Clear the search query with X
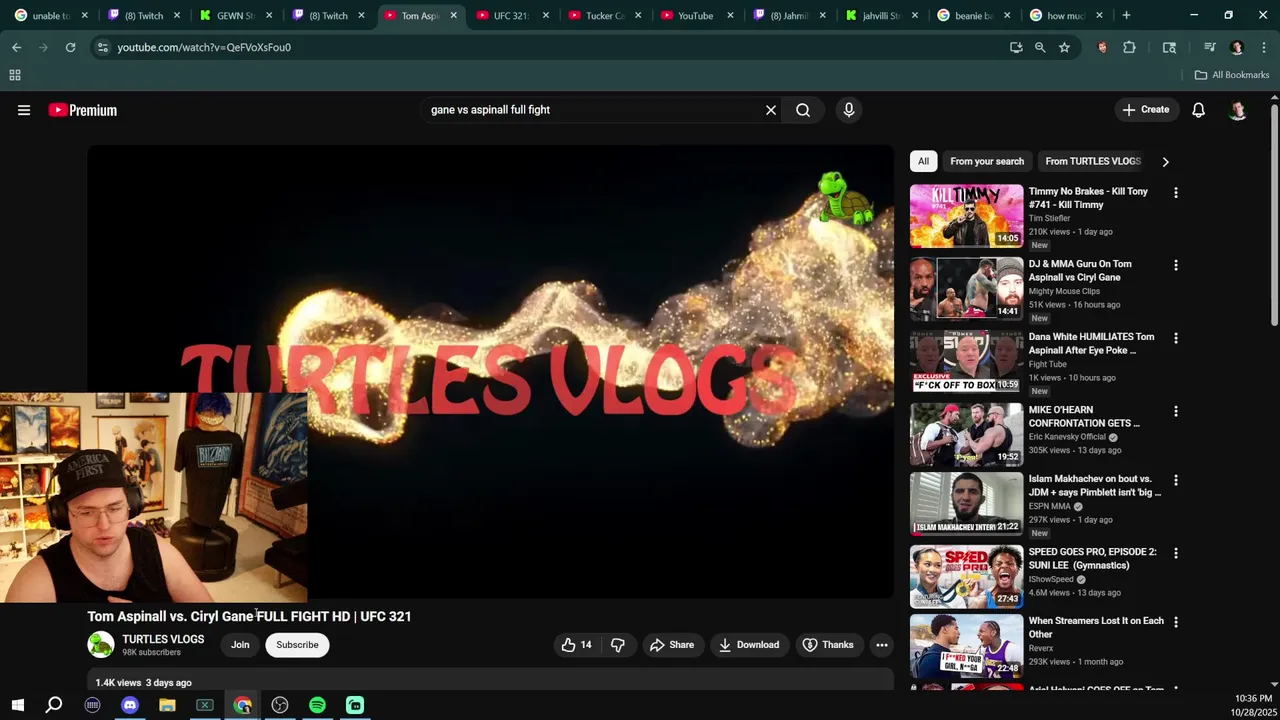Screen dimensions: 1280x720 click(771, 110)
